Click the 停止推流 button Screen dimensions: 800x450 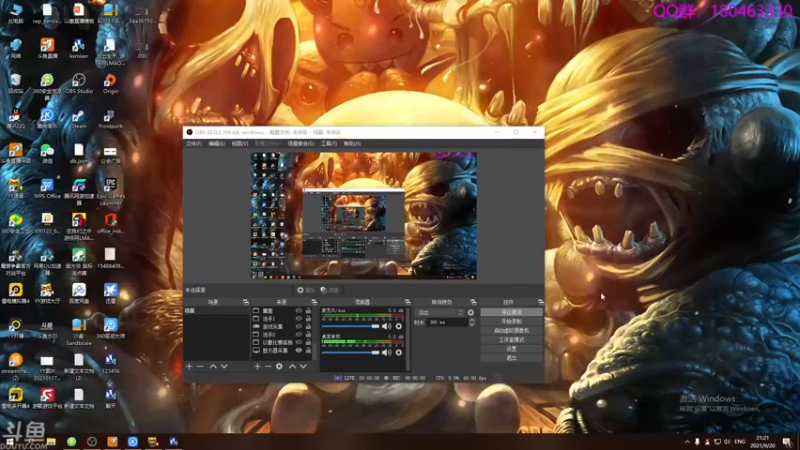click(511, 312)
